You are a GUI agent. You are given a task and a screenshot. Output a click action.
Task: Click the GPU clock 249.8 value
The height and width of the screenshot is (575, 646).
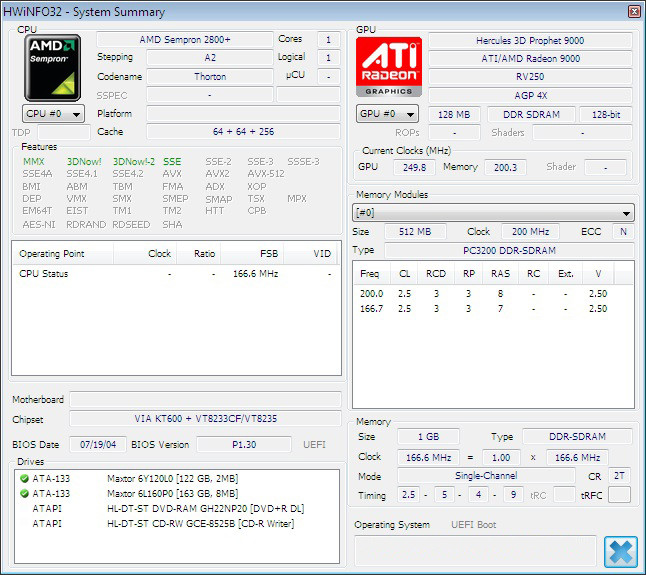tap(414, 167)
